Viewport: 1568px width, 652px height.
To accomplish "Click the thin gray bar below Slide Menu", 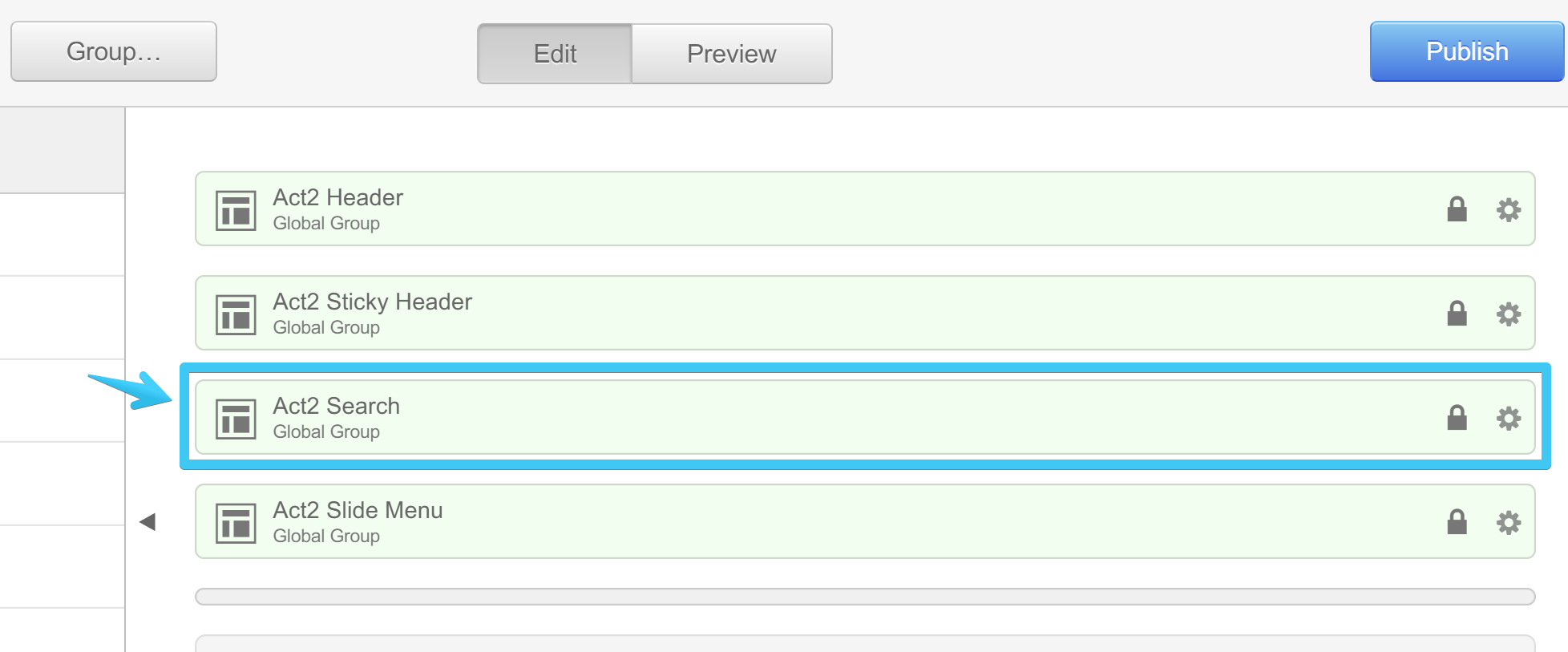I will [x=864, y=597].
